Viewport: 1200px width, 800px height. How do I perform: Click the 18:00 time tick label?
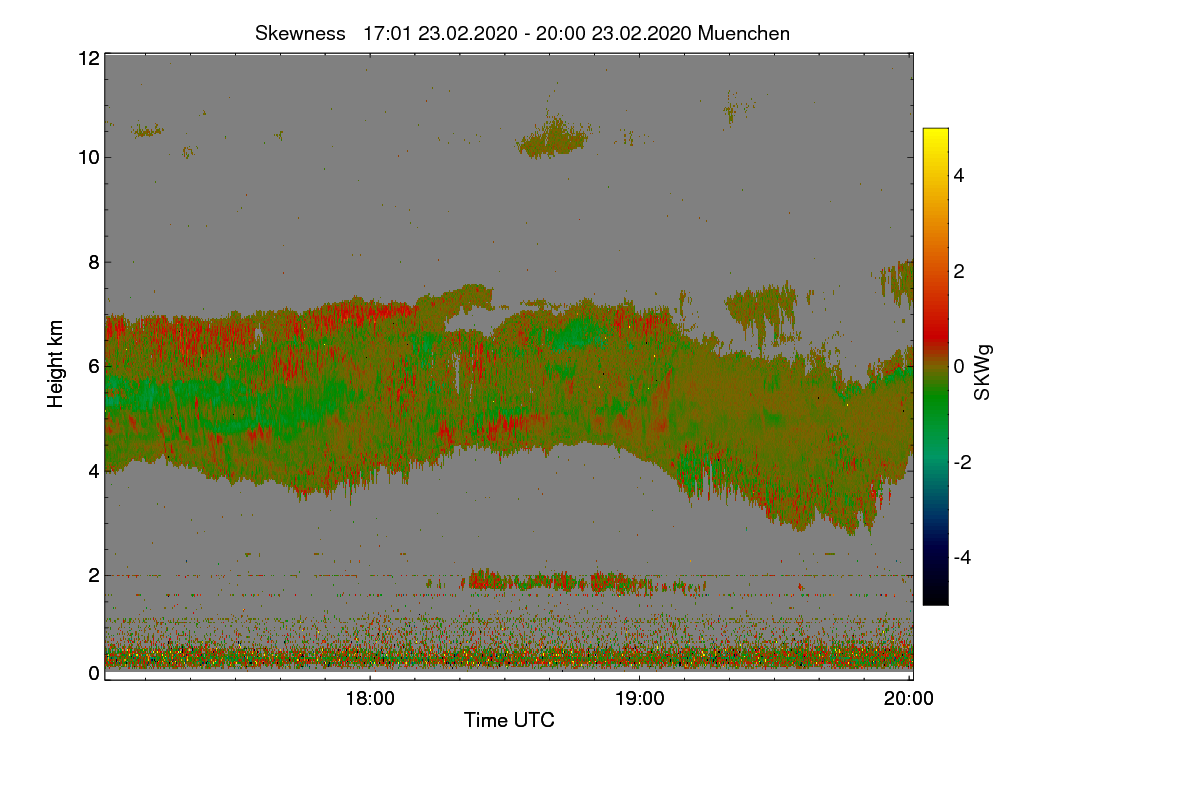[370, 699]
